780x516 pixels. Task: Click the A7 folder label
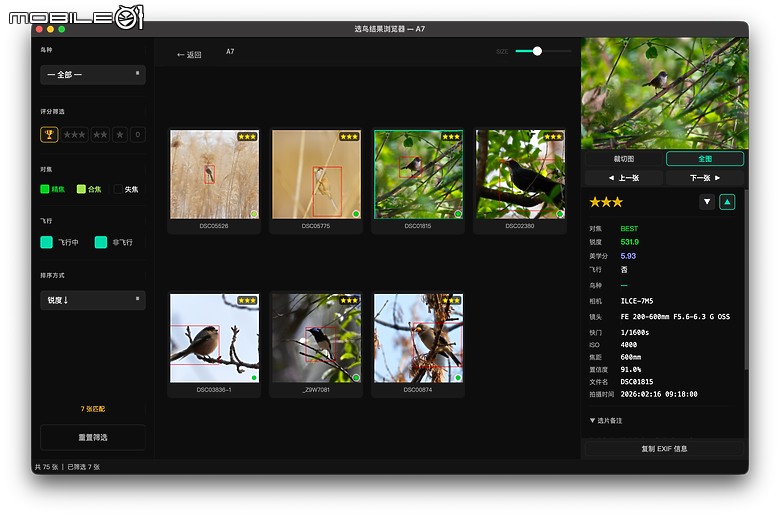click(230, 51)
